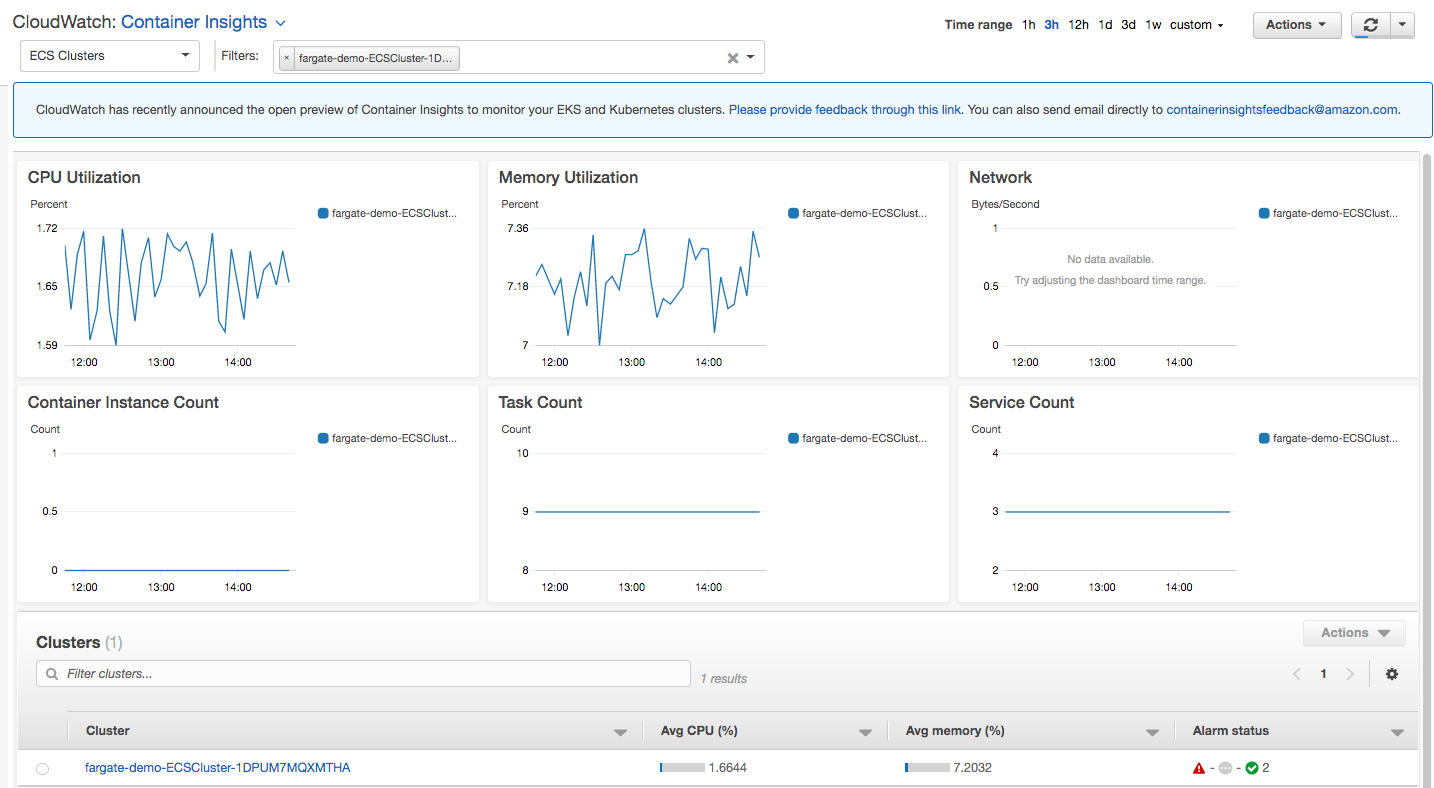The image size is (1434, 788).
Task: Open the Clusters table Actions dropdown
Action: (x=1354, y=633)
